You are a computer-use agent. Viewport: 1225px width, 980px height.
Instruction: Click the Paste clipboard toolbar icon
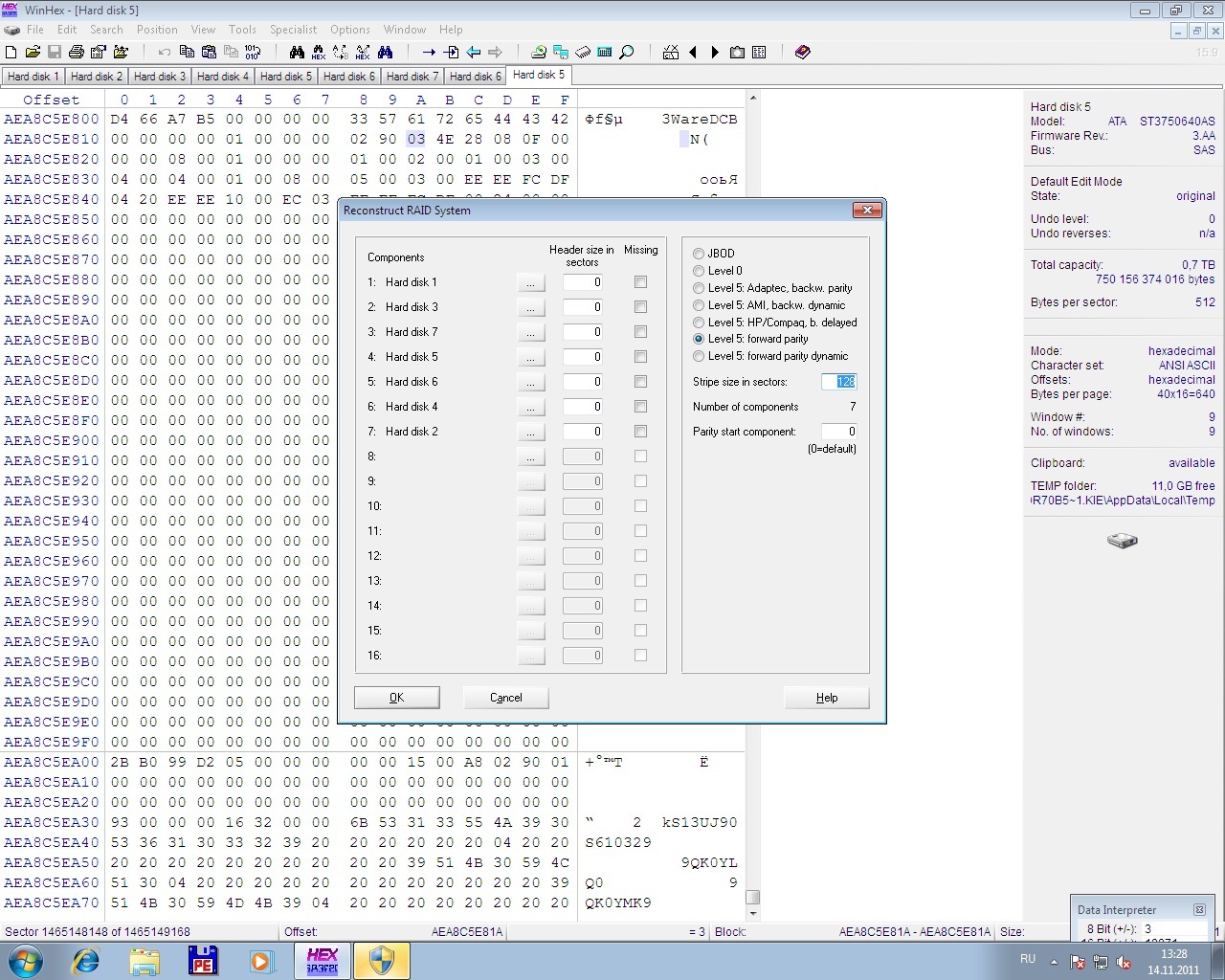click(x=209, y=52)
